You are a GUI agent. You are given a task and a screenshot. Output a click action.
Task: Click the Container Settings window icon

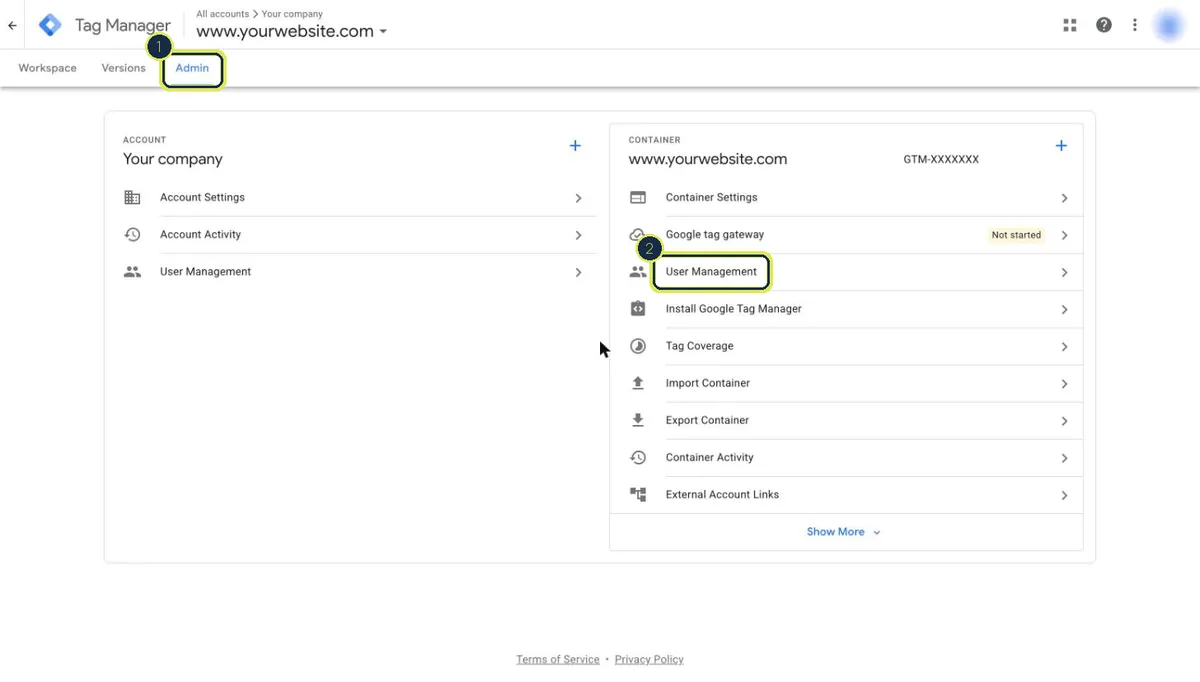pyautogui.click(x=638, y=197)
